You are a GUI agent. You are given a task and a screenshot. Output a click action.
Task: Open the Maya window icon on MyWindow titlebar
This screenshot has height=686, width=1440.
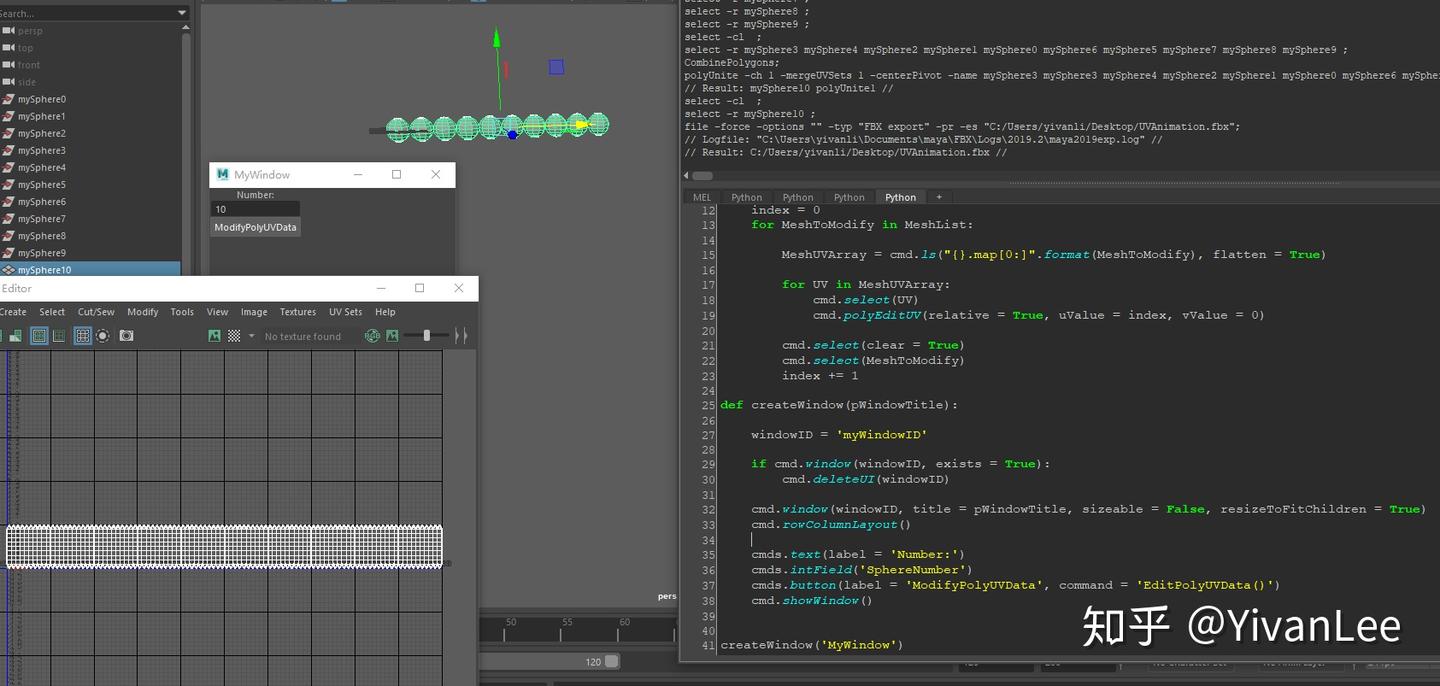point(221,174)
